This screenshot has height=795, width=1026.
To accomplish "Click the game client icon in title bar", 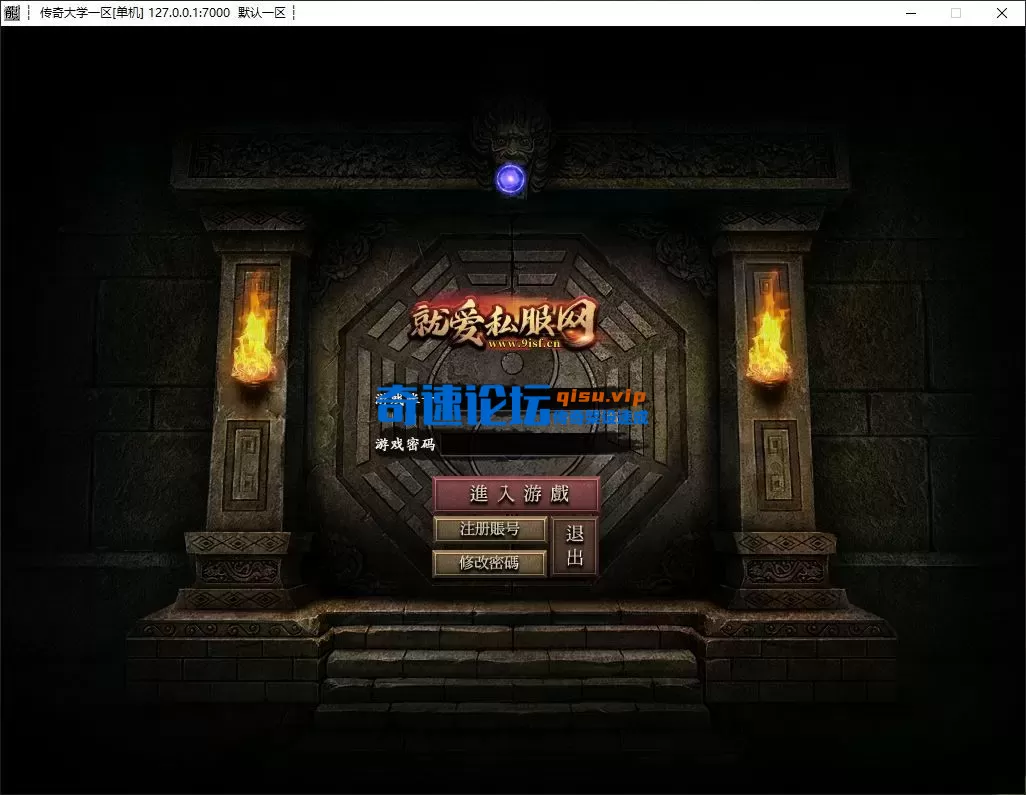I will point(13,13).
